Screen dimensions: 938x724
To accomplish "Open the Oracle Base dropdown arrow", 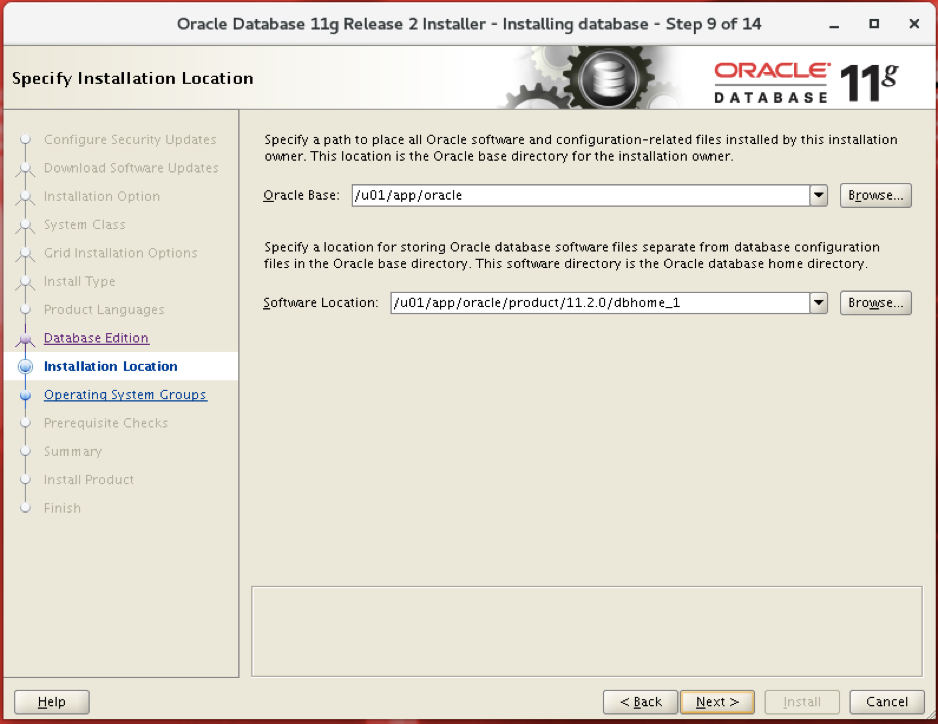I will click(818, 195).
